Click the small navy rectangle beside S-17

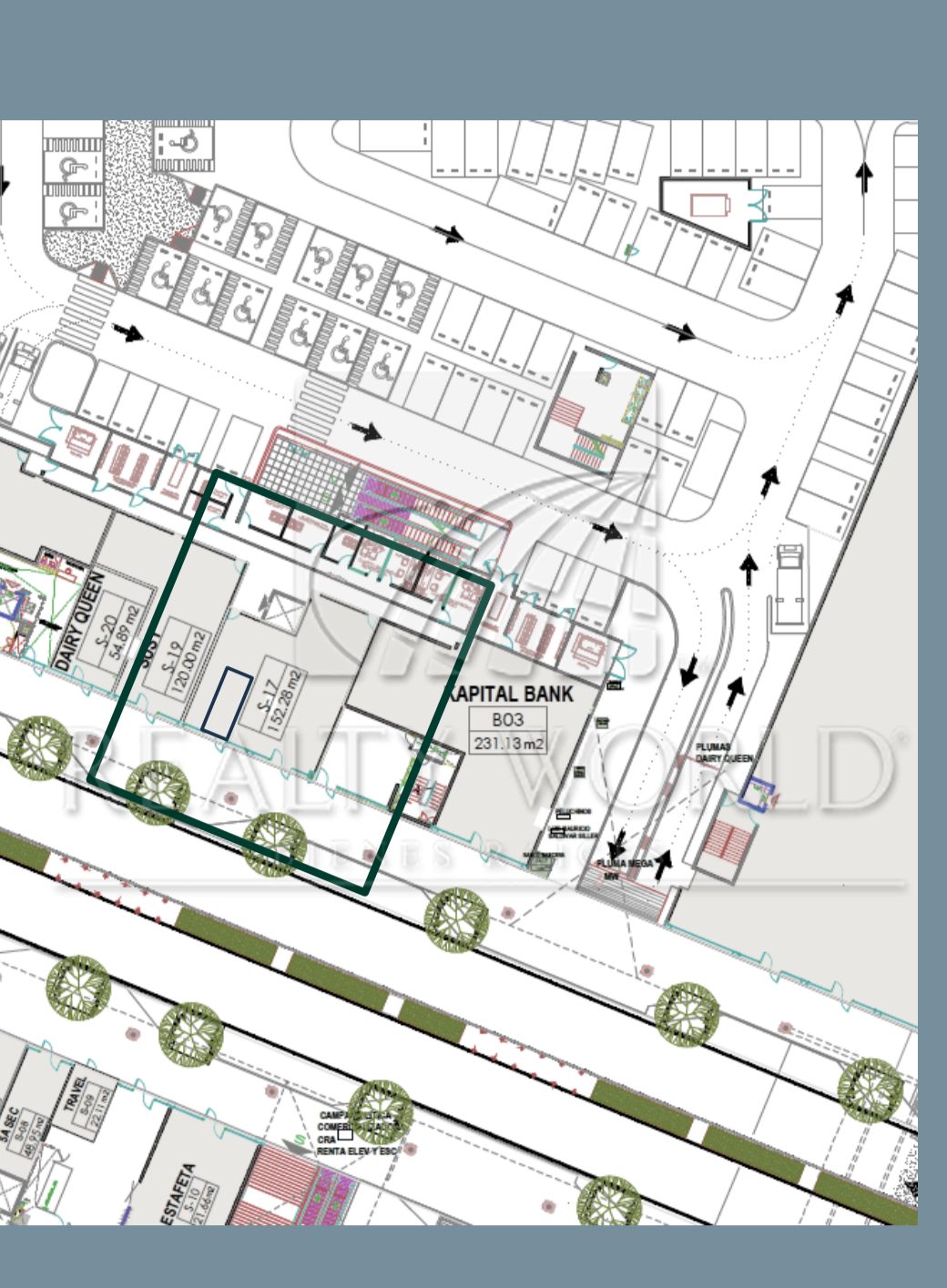pos(227,703)
